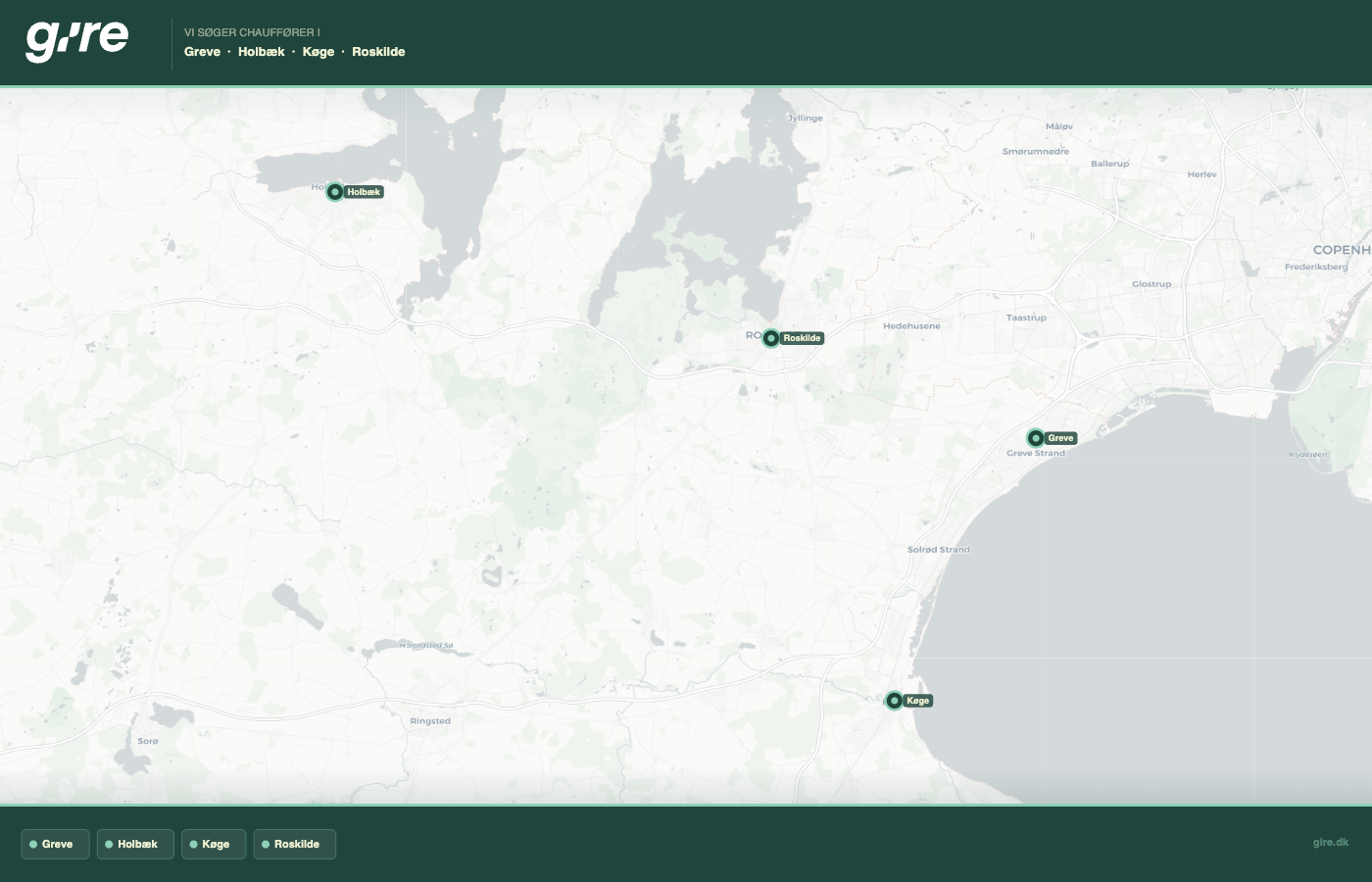This screenshot has height=882, width=1372.
Task: Select the Roskilde button in footer
Action: [x=295, y=844]
